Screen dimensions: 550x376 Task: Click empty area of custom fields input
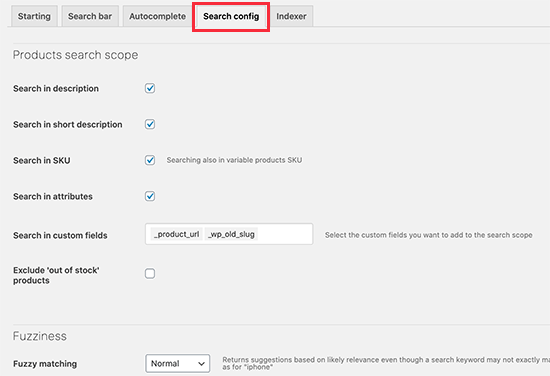[x=285, y=234]
